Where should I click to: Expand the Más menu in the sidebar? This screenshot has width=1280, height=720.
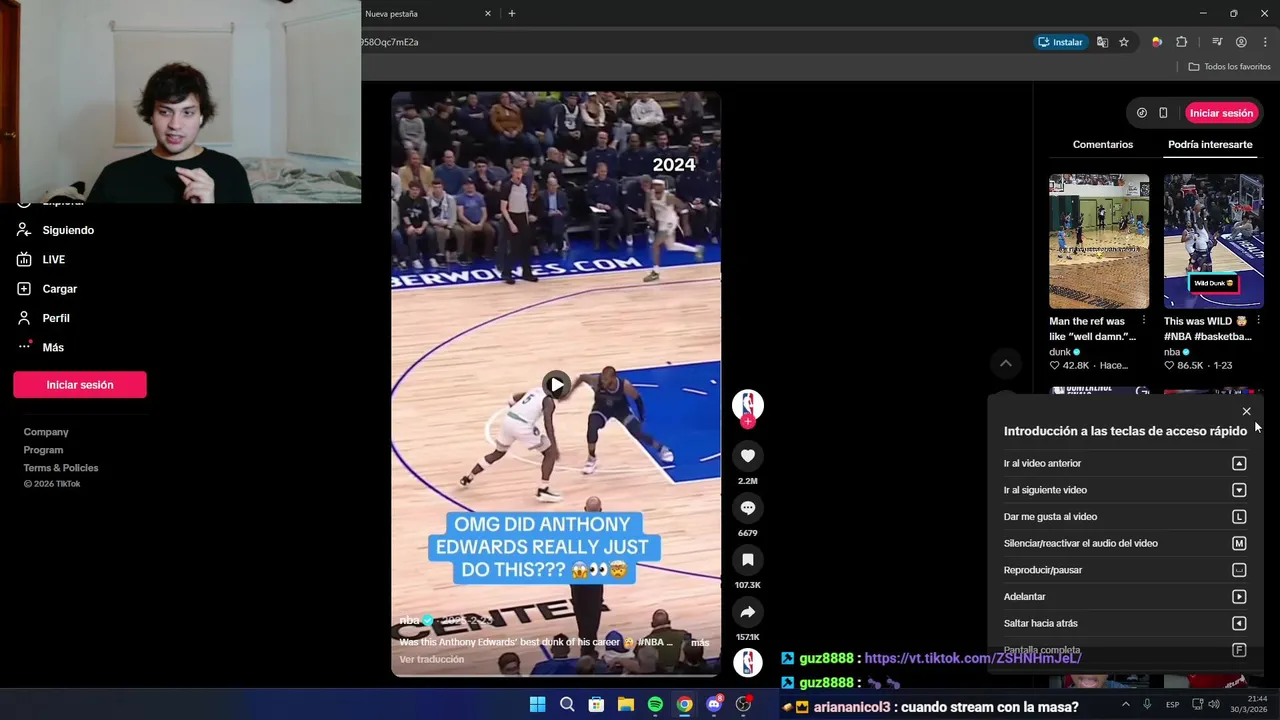click(x=53, y=347)
